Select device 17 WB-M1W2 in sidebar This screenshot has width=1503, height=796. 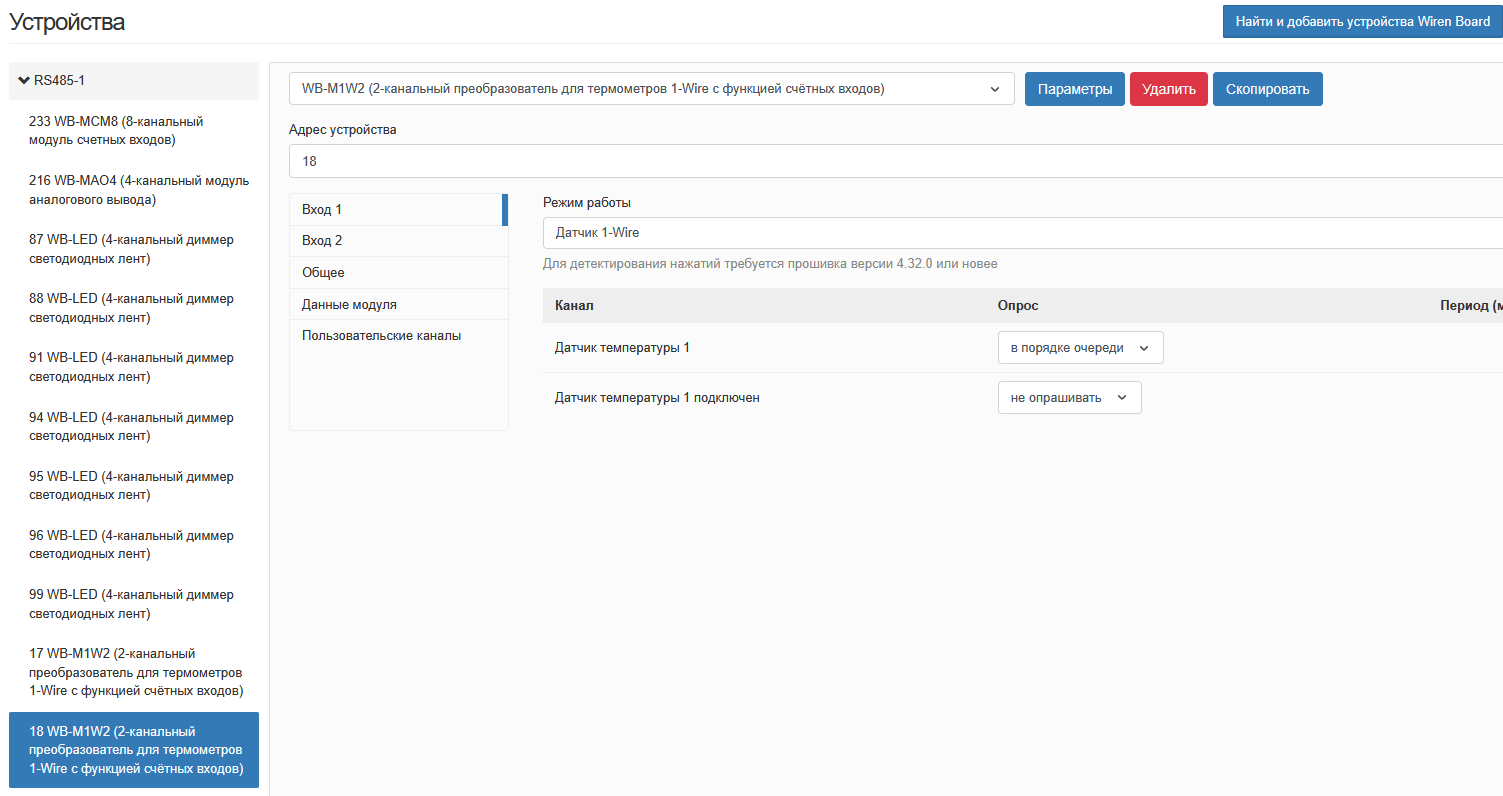[134, 672]
